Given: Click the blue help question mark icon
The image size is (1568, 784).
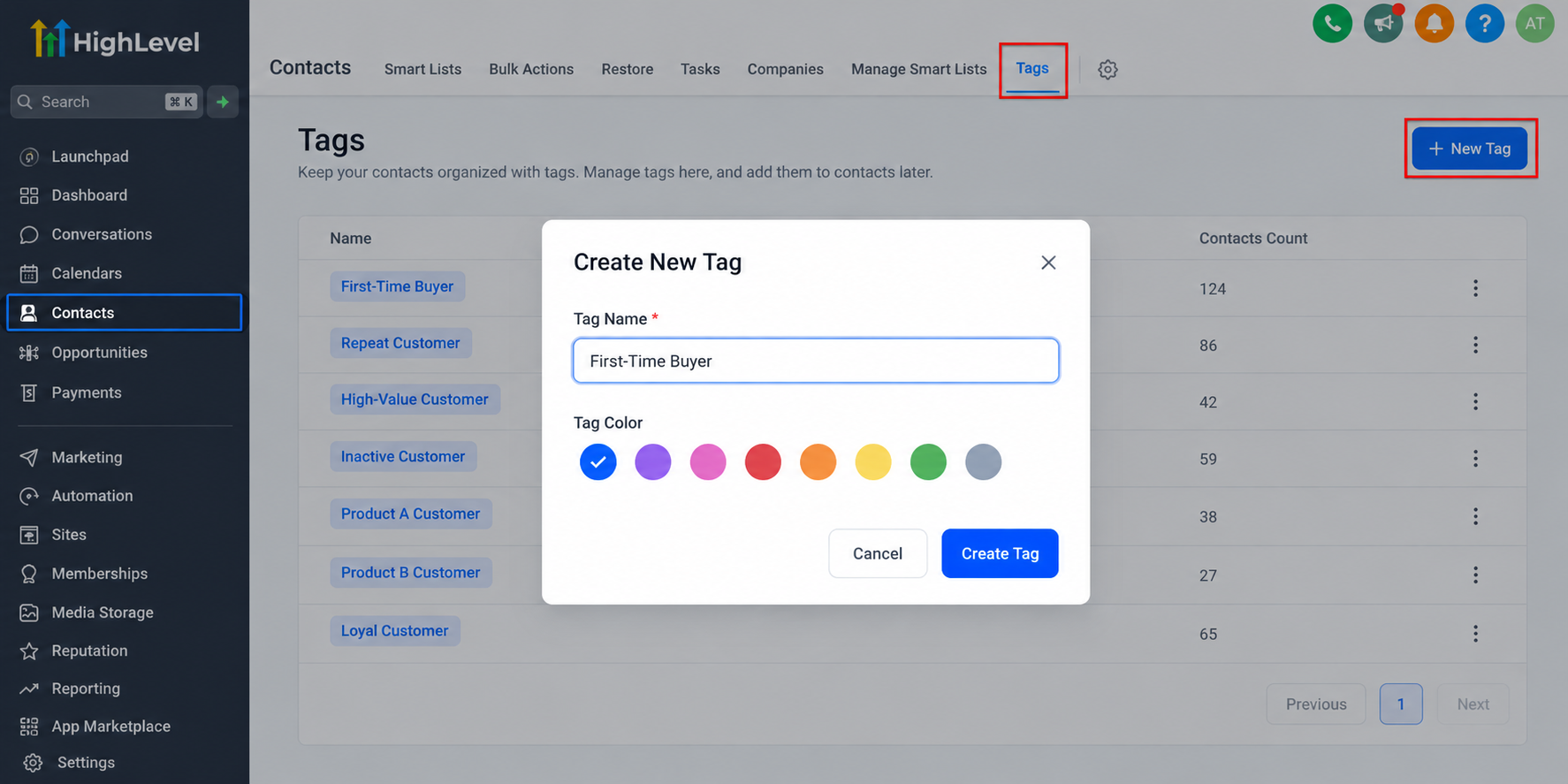Looking at the screenshot, I should pos(1485,24).
